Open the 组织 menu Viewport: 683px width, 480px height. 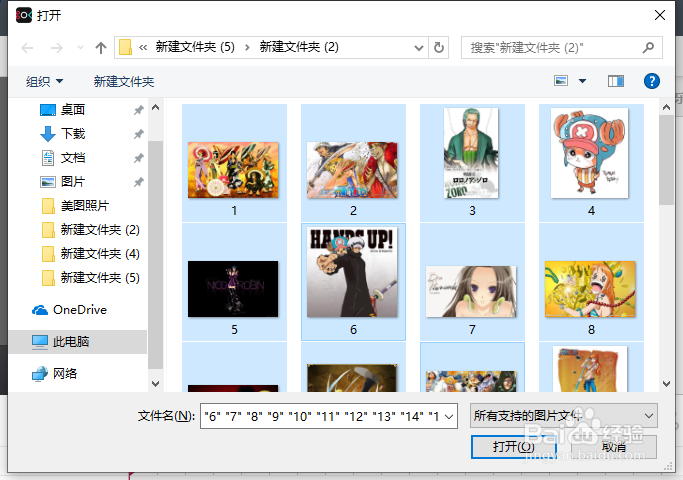pyautogui.click(x=44, y=81)
